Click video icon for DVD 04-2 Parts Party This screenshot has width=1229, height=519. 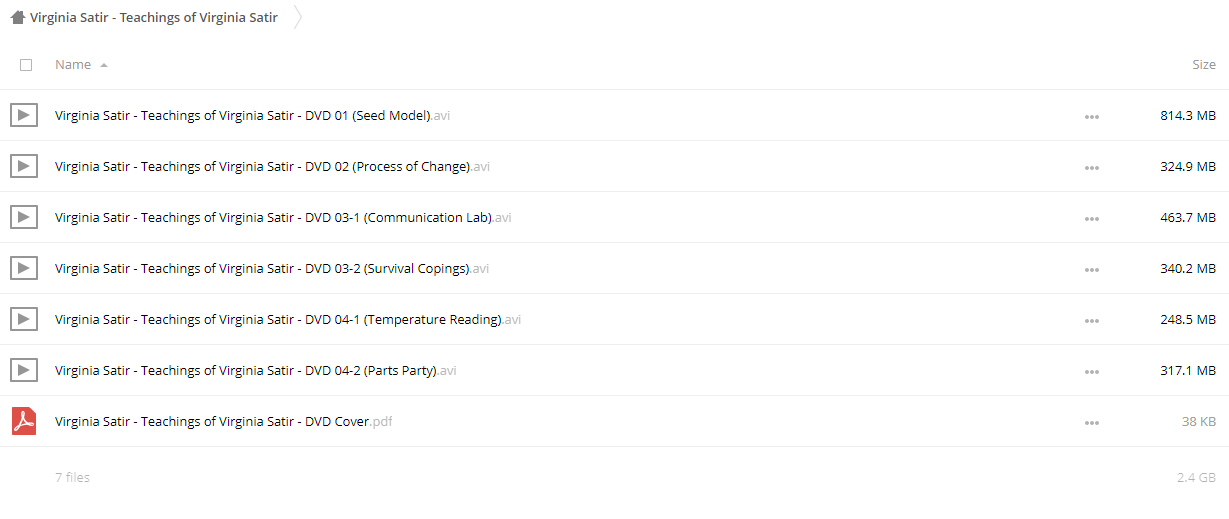click(24, 370)
